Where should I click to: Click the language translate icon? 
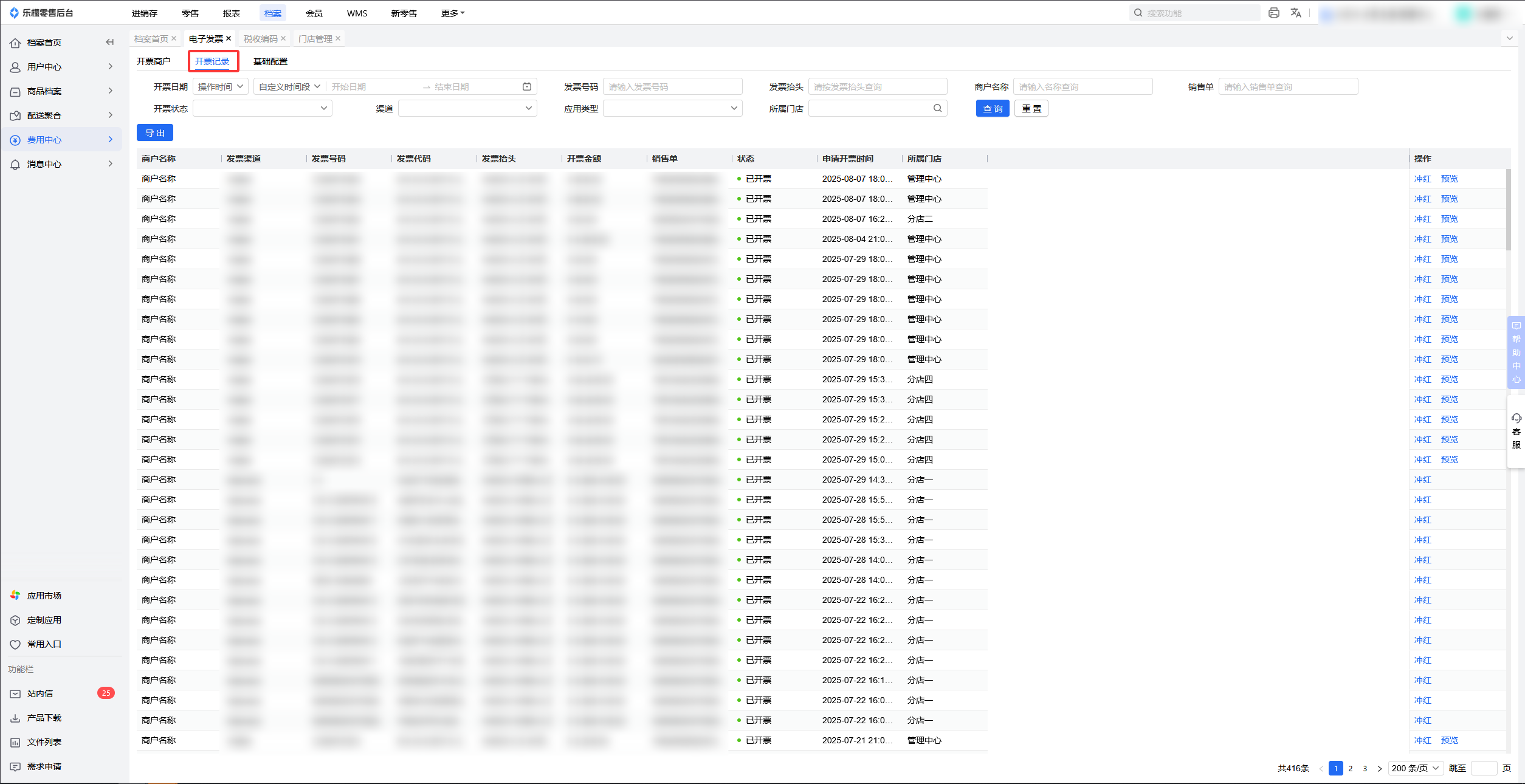pos(1295,13)
